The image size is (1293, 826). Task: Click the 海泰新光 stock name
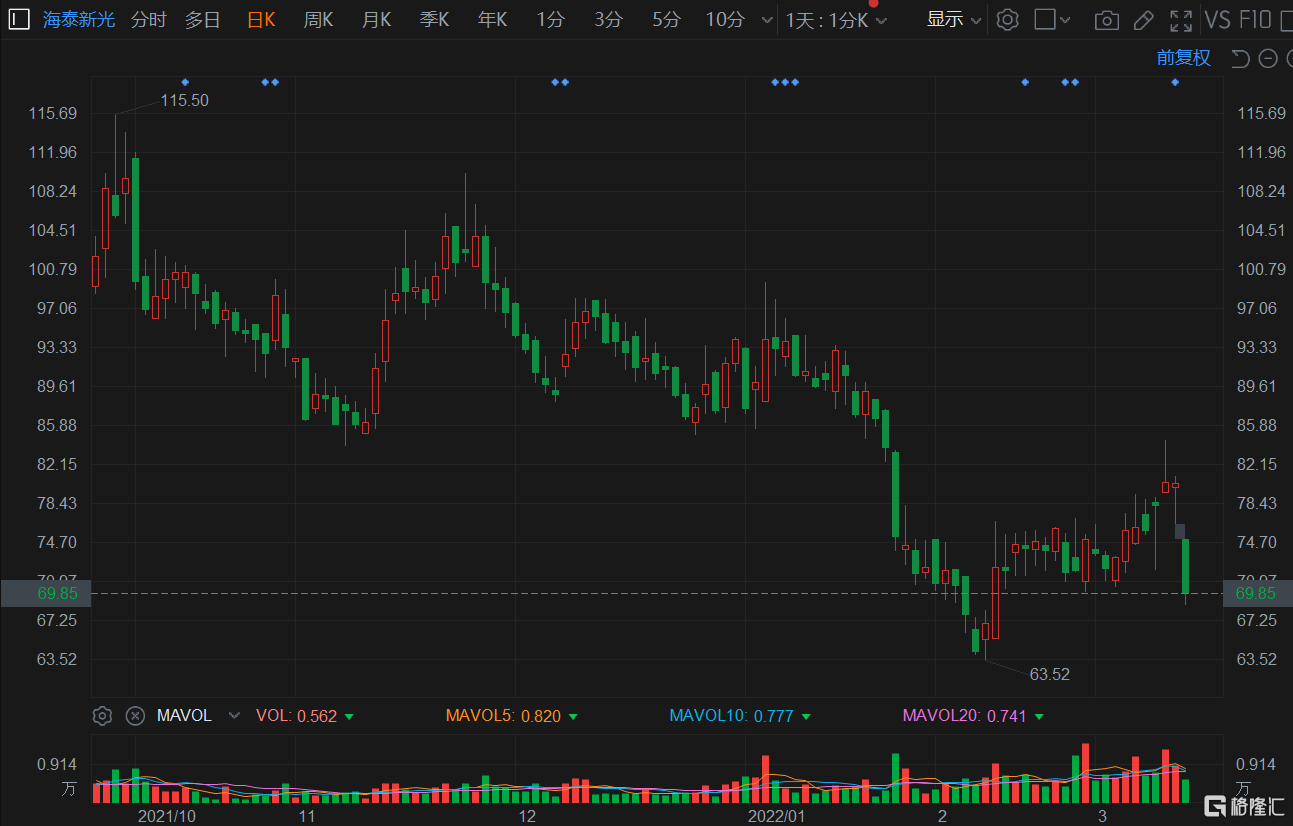point(79,19)
